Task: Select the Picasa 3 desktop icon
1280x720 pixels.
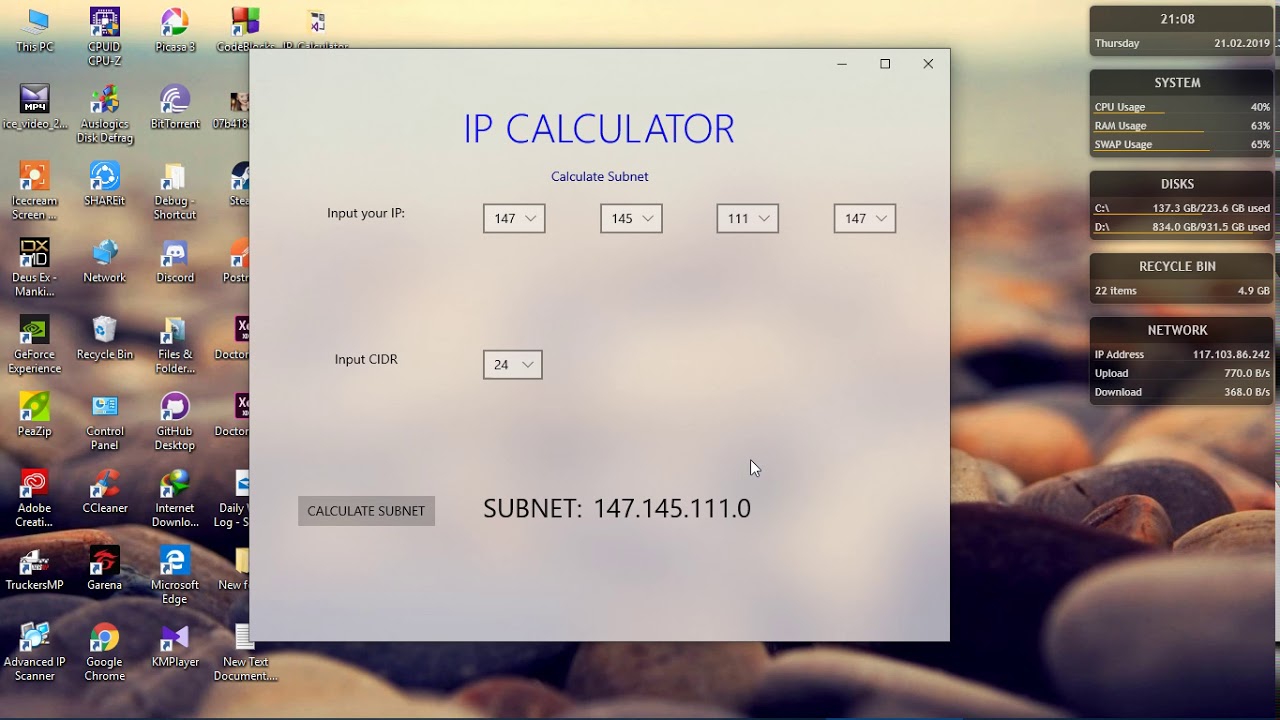Action: point(175,30)
